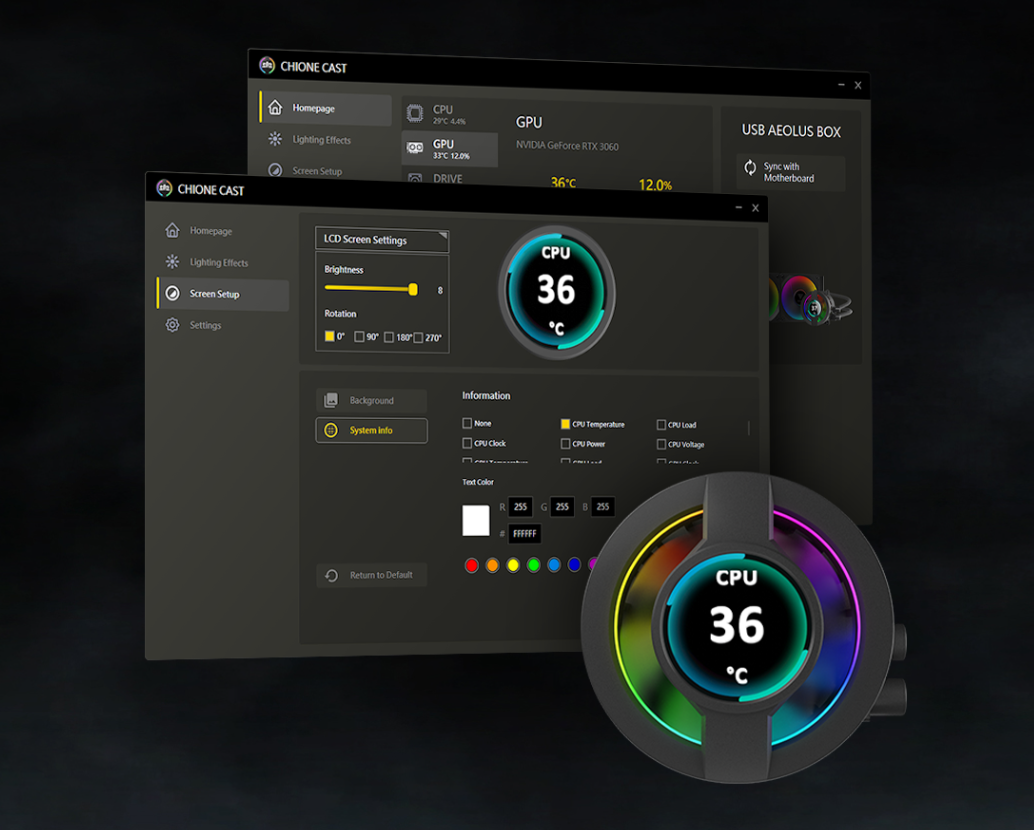Select the System Info option button

[371, 430]
